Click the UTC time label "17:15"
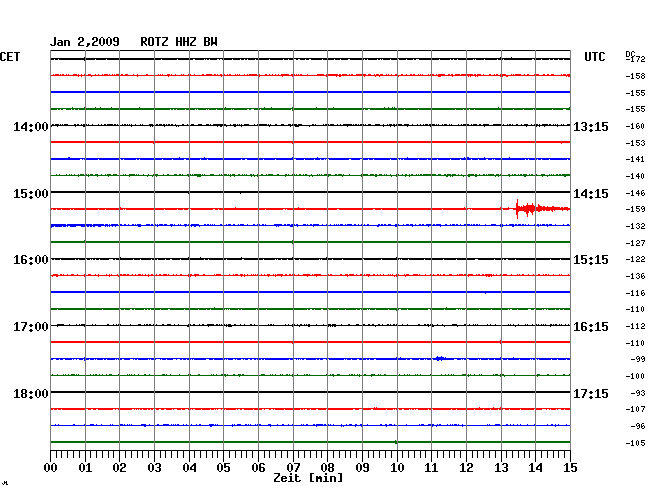Screen dimensions: 650x494 pyautogui.click(x=591, y=393)
